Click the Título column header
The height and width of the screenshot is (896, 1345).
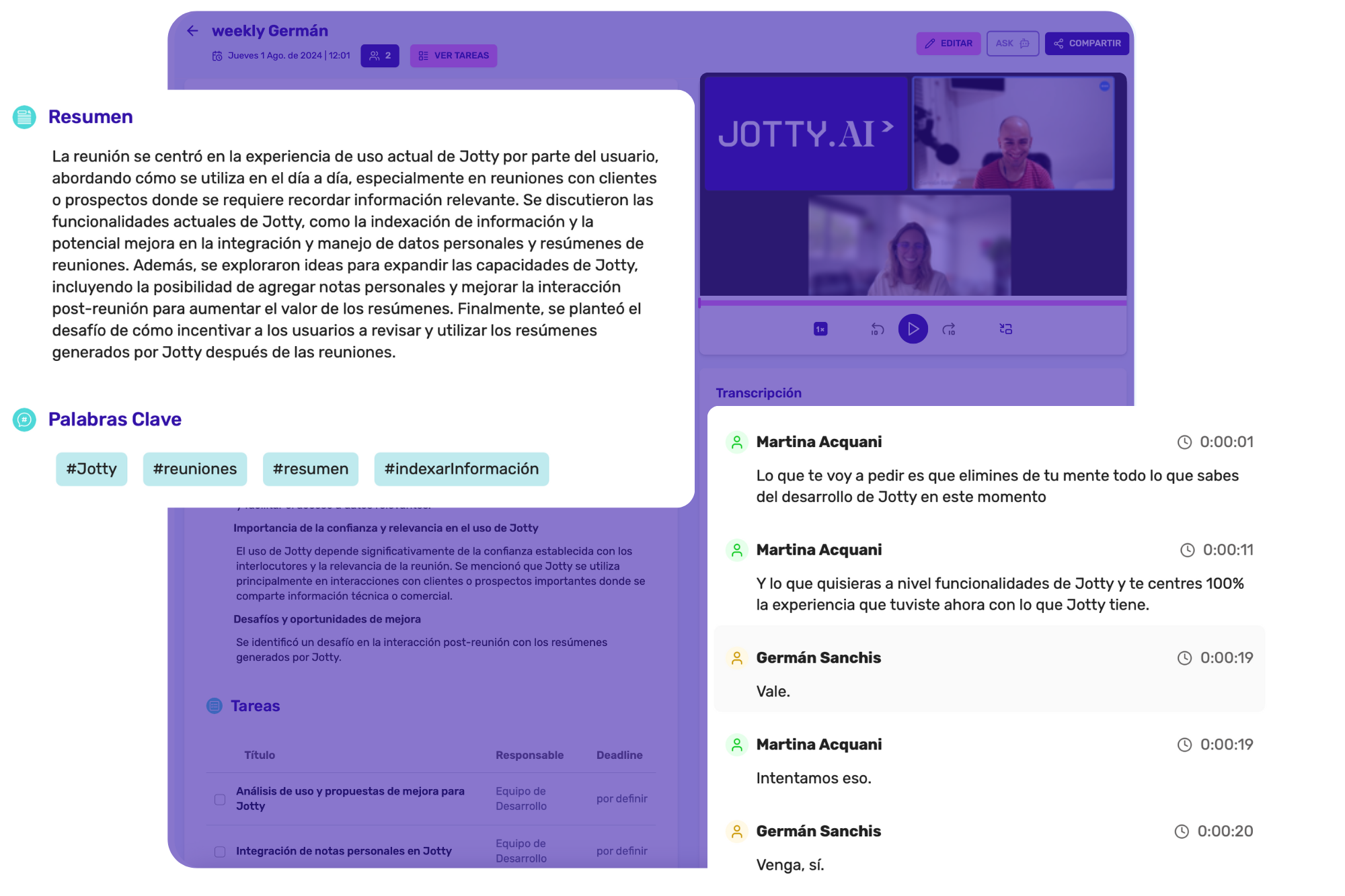pyautogui.click(x=260, y=755)
